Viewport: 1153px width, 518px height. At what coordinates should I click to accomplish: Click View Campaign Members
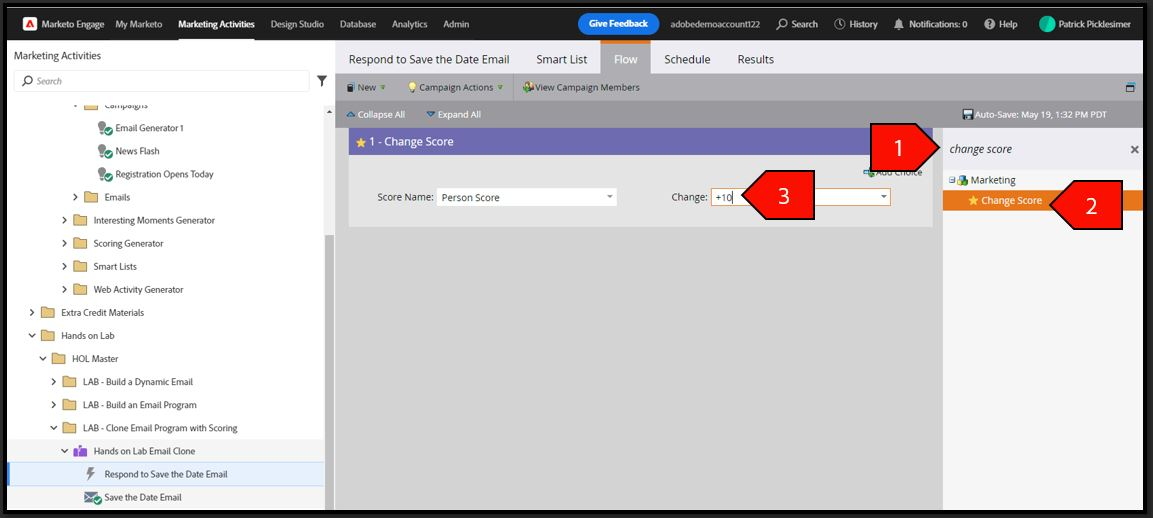(581, 87)
